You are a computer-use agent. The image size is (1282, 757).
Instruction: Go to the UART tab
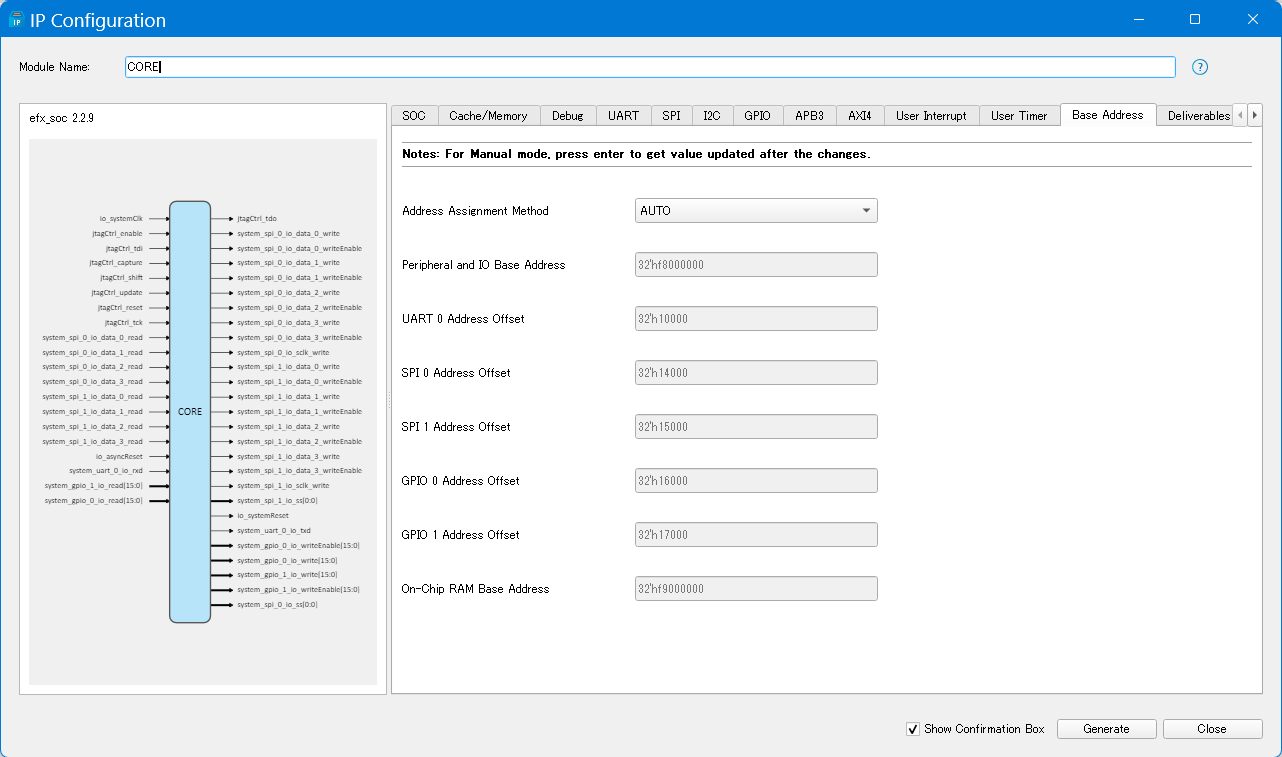click(623, 116)
